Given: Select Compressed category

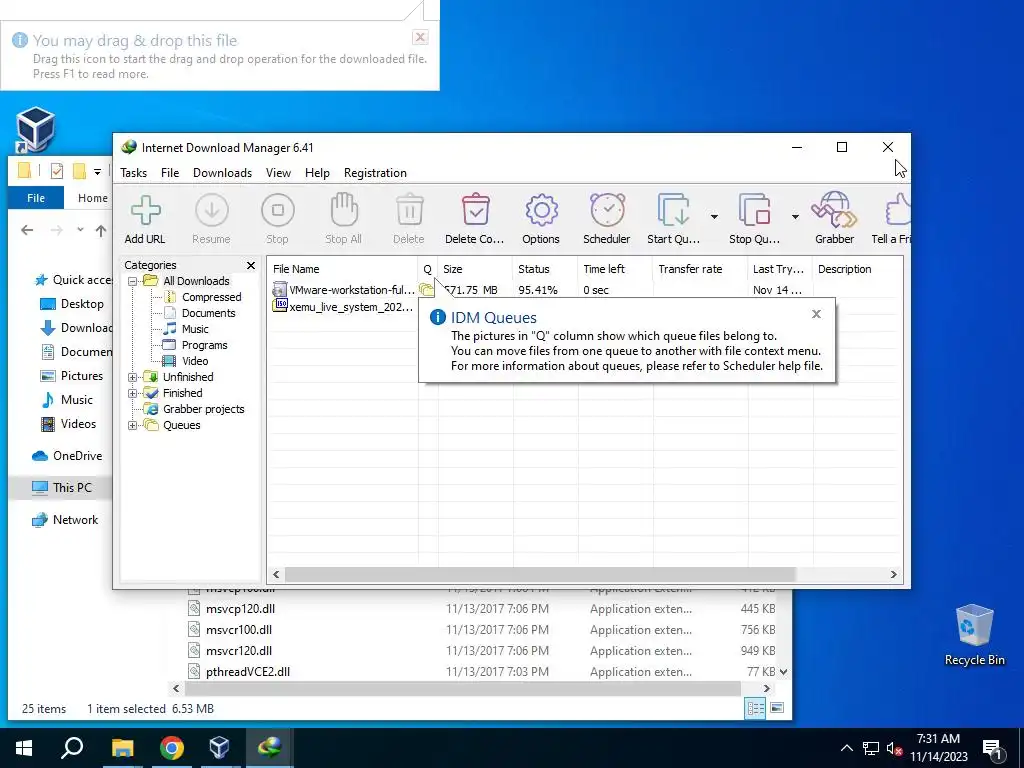Looking at the screenshot, I should [x=212, y=297].
